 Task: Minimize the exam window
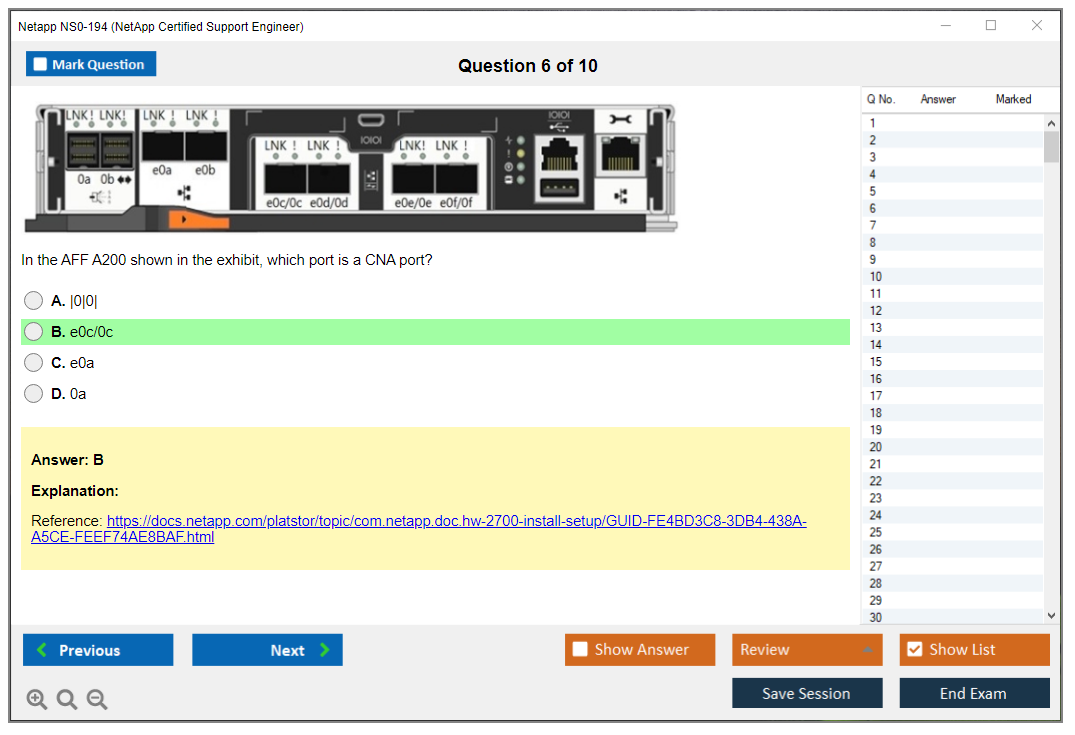tap(945, 26)
